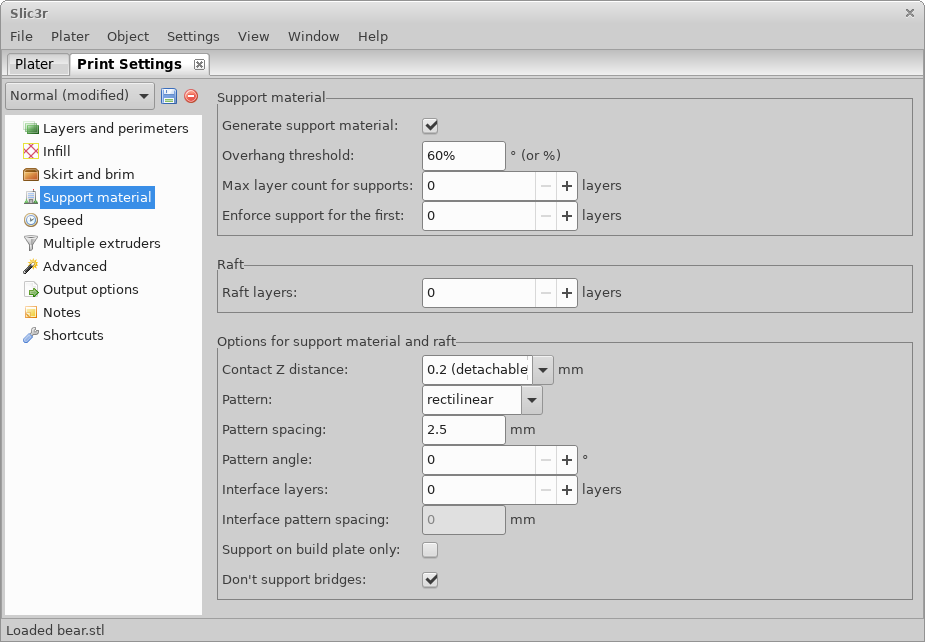
Task: Select Skirt and brim in sidebar
Action: coord(88,174)
